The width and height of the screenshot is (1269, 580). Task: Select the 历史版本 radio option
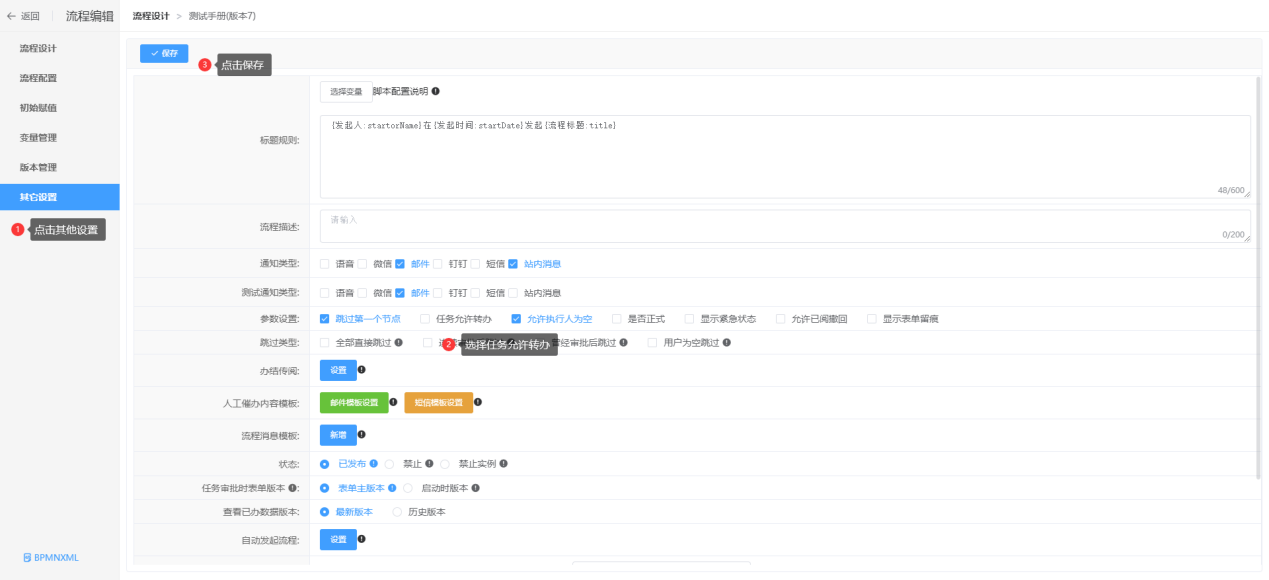(x=397, y=512)
